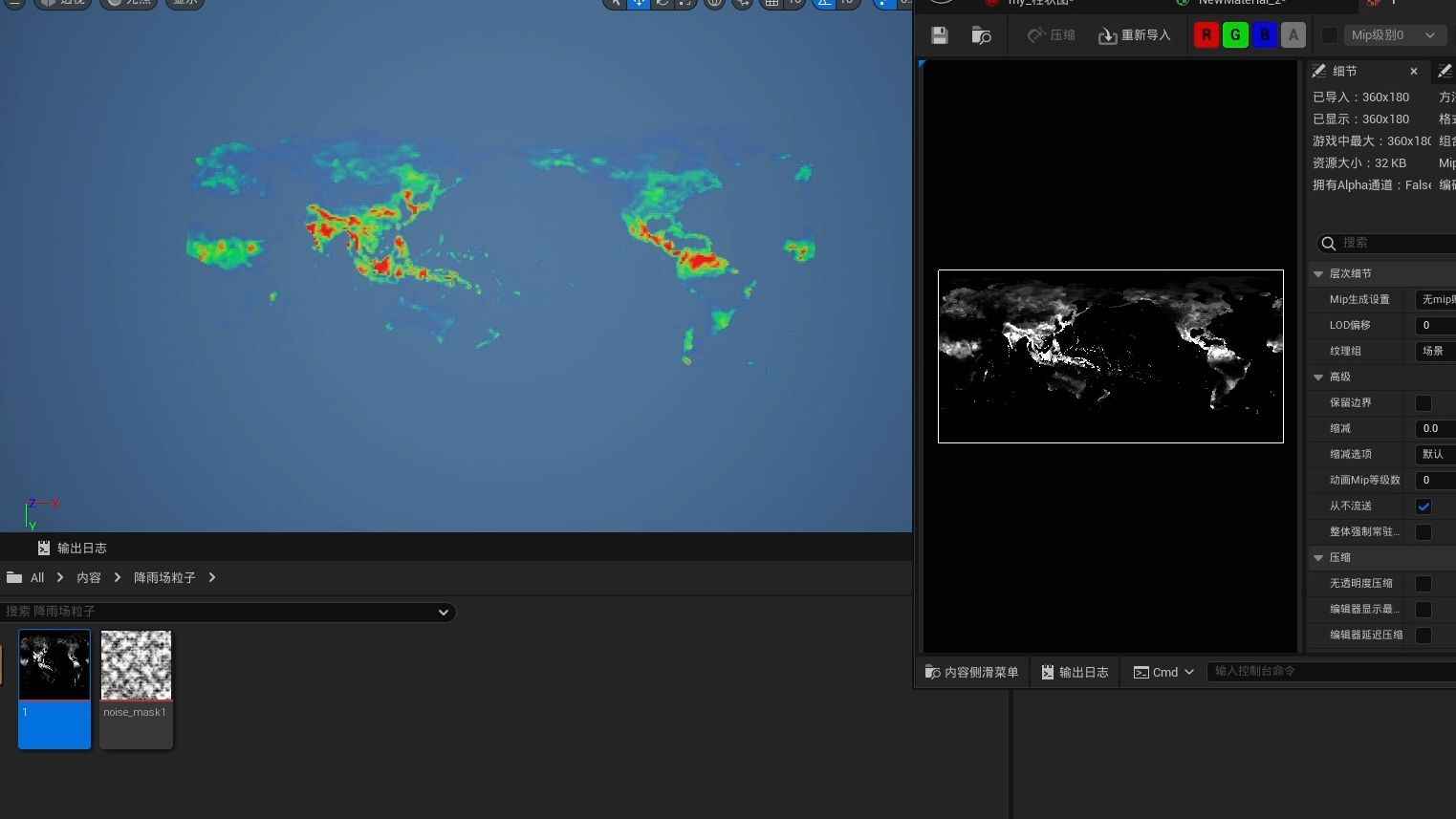Toggle rotation angle snapping icon
The height and width of the screenshot is (819, 1456).
coord(824,3)
